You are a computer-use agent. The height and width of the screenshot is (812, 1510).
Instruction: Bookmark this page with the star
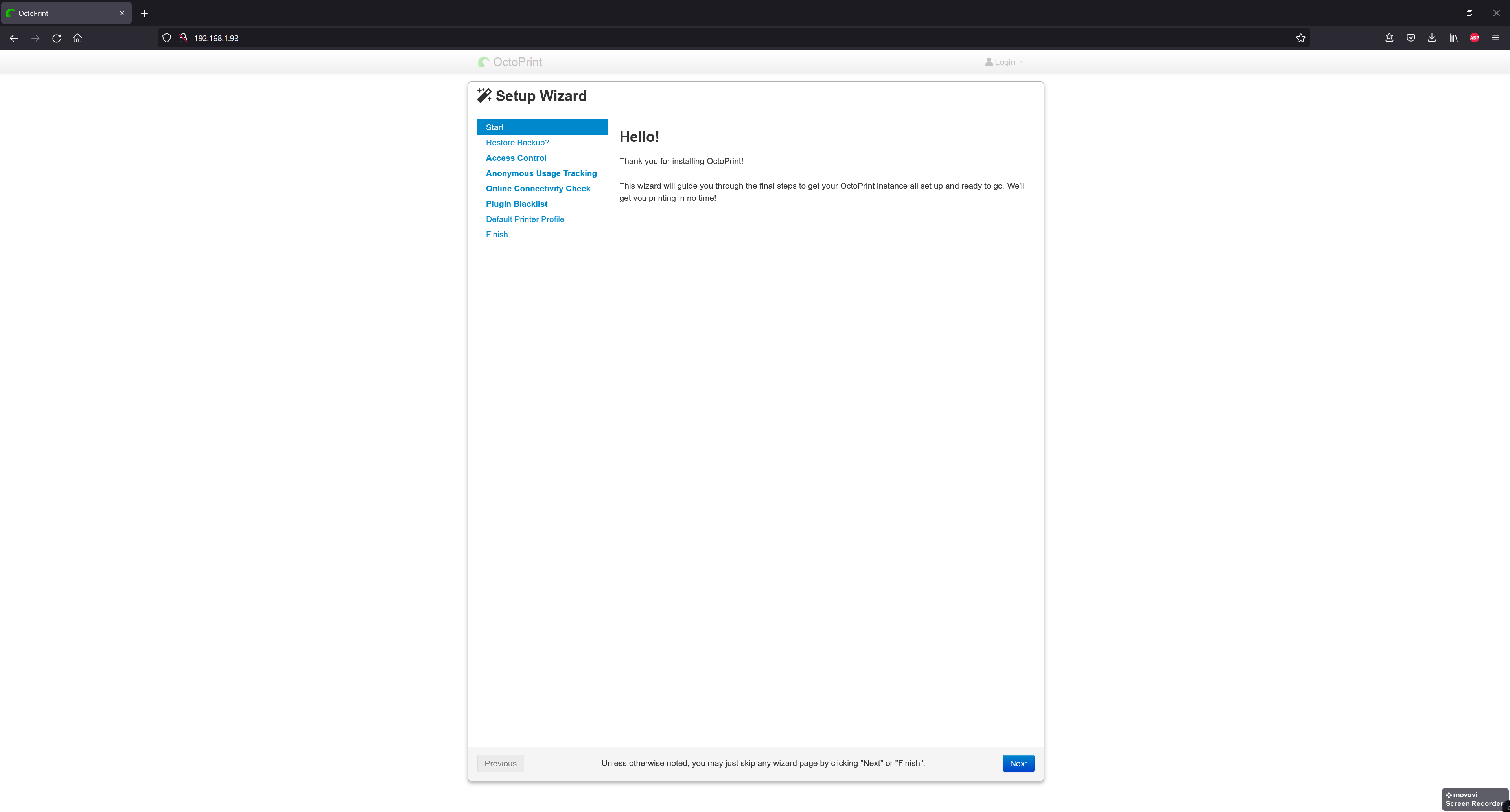click(1300, 38)
